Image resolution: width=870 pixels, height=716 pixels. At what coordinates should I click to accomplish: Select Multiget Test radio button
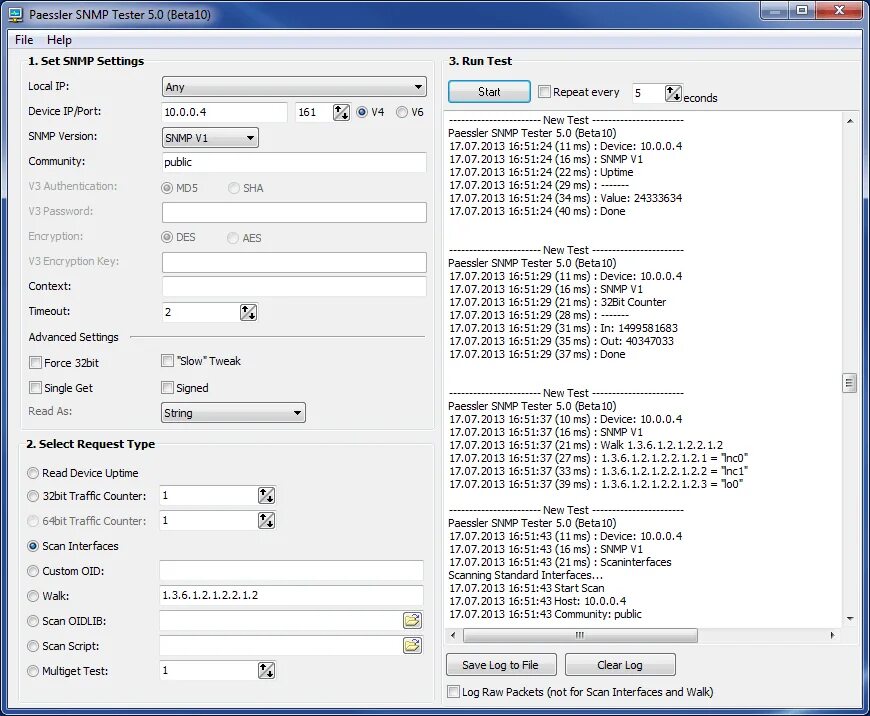[x=33, y=671]
